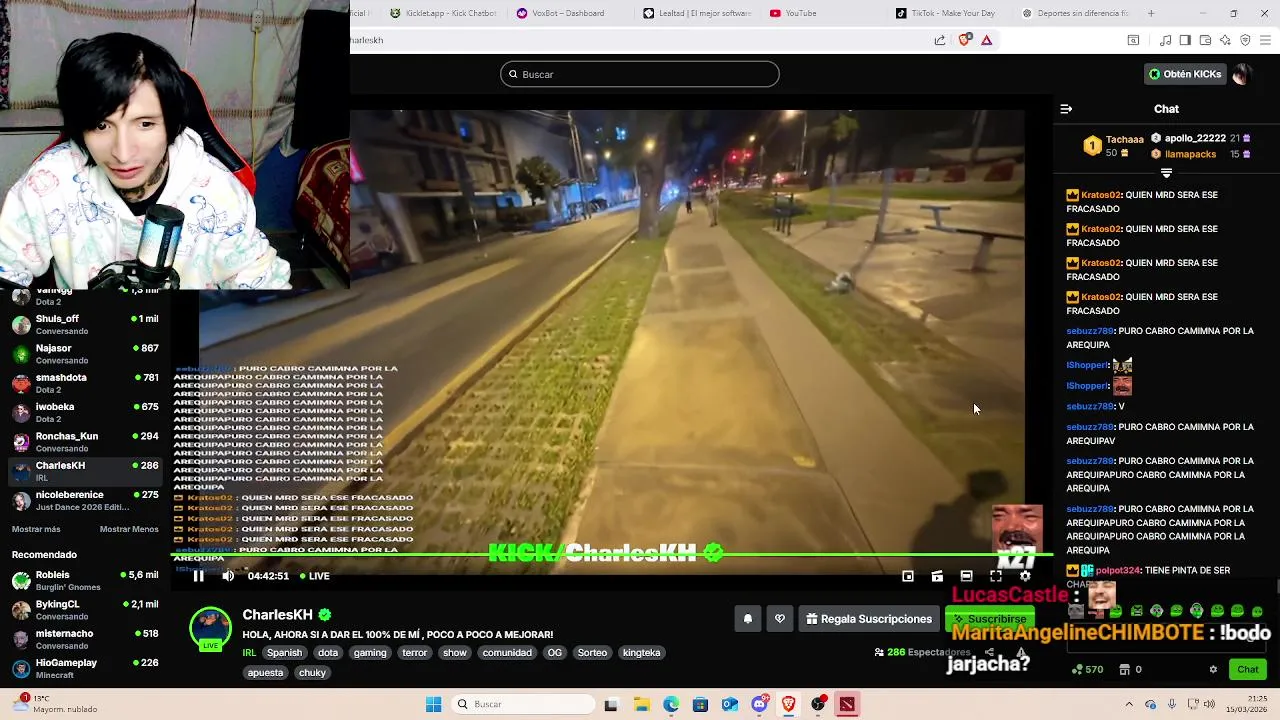The height and width of the screenshot is (720, 1280).
Task: Click the chuky tag
Action: 312,673
